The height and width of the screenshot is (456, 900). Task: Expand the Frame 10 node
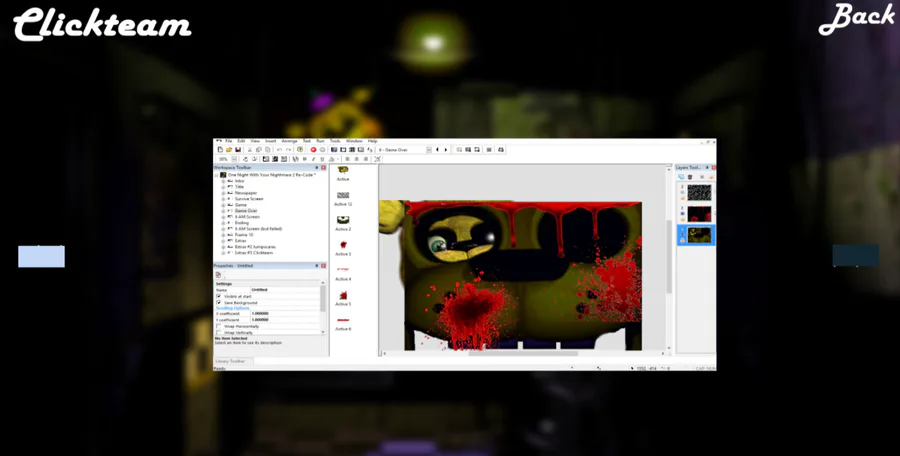pyautogui.click(x=223, y=235)
